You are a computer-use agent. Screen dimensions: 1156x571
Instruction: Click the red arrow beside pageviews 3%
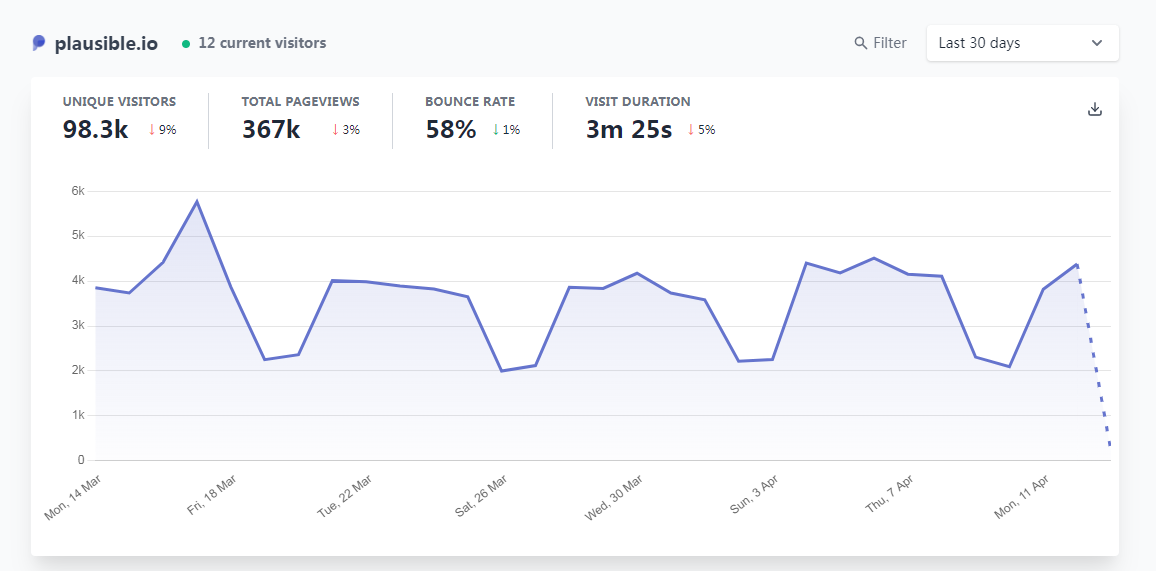tap(335, 130)
